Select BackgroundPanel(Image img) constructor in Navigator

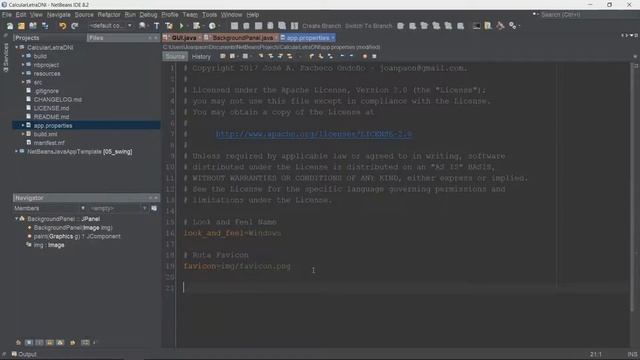click(73, 228)
